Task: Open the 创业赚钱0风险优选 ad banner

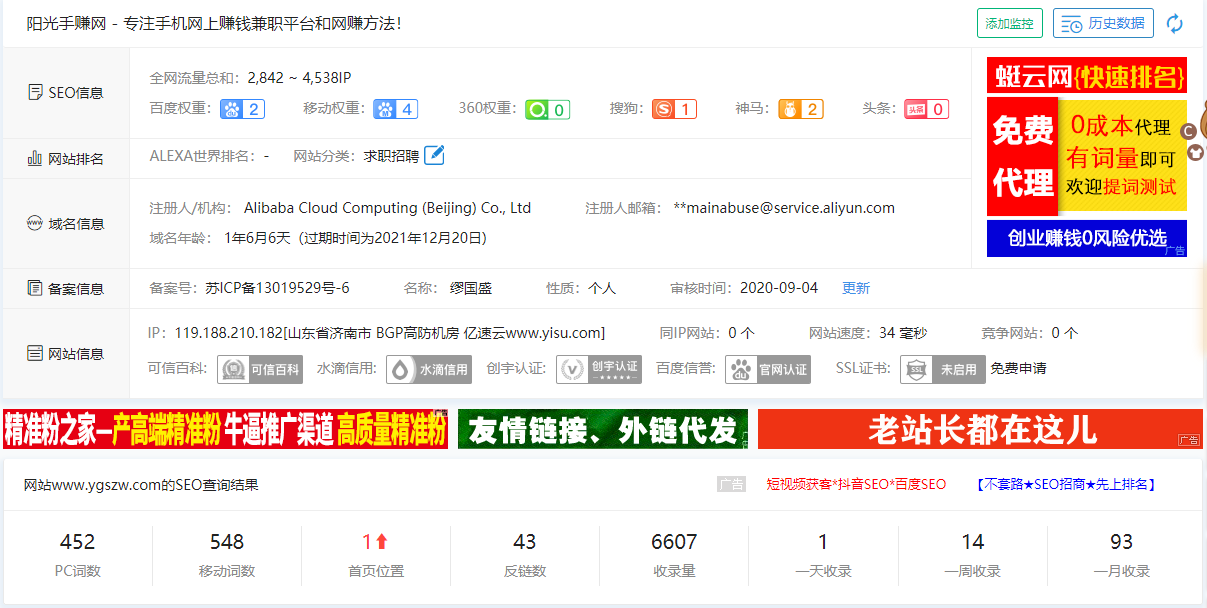Action: tap(1087, 238)
